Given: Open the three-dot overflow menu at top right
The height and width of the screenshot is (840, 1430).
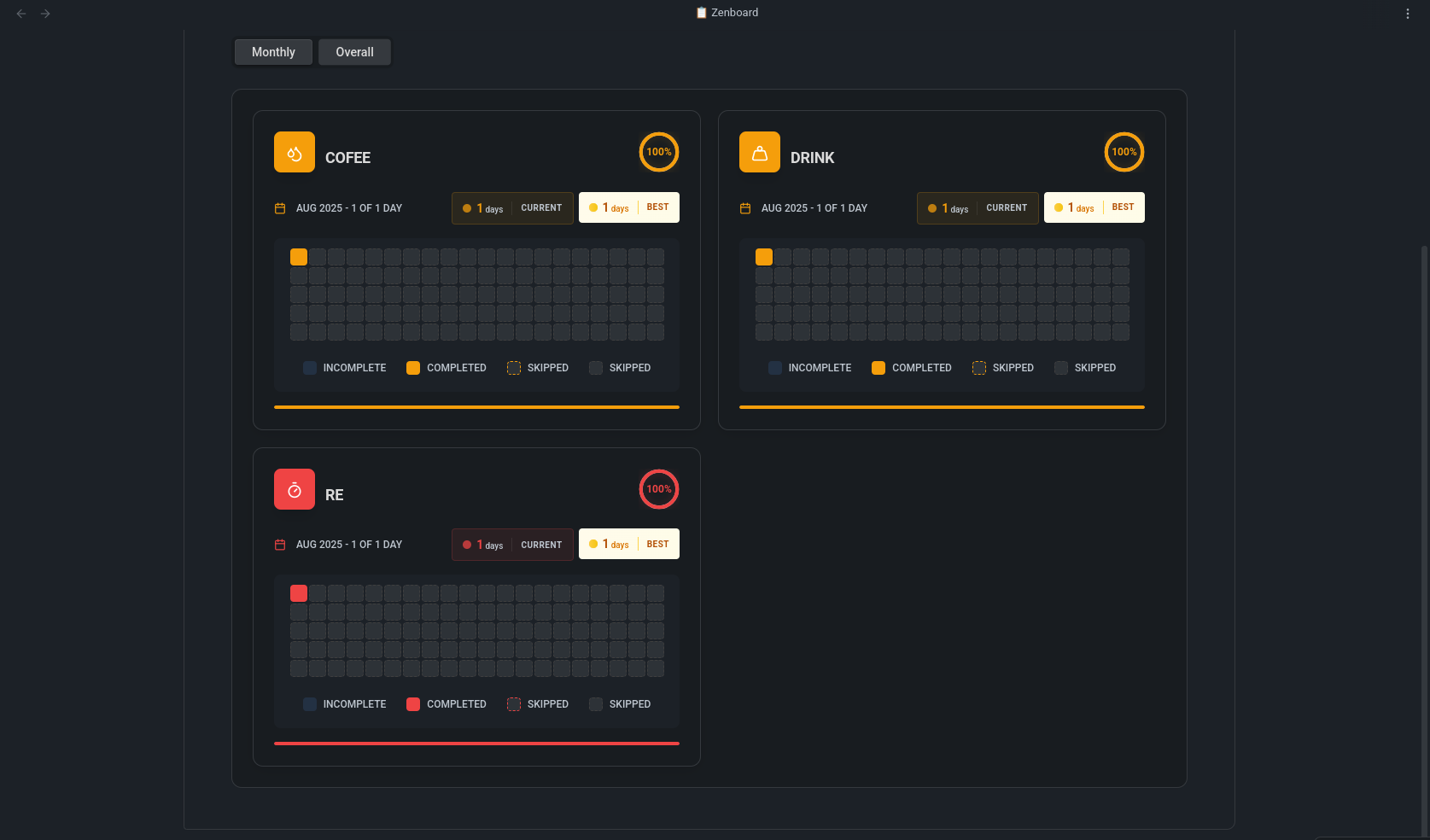Looking at the screenshot, I should [1407, 13].
